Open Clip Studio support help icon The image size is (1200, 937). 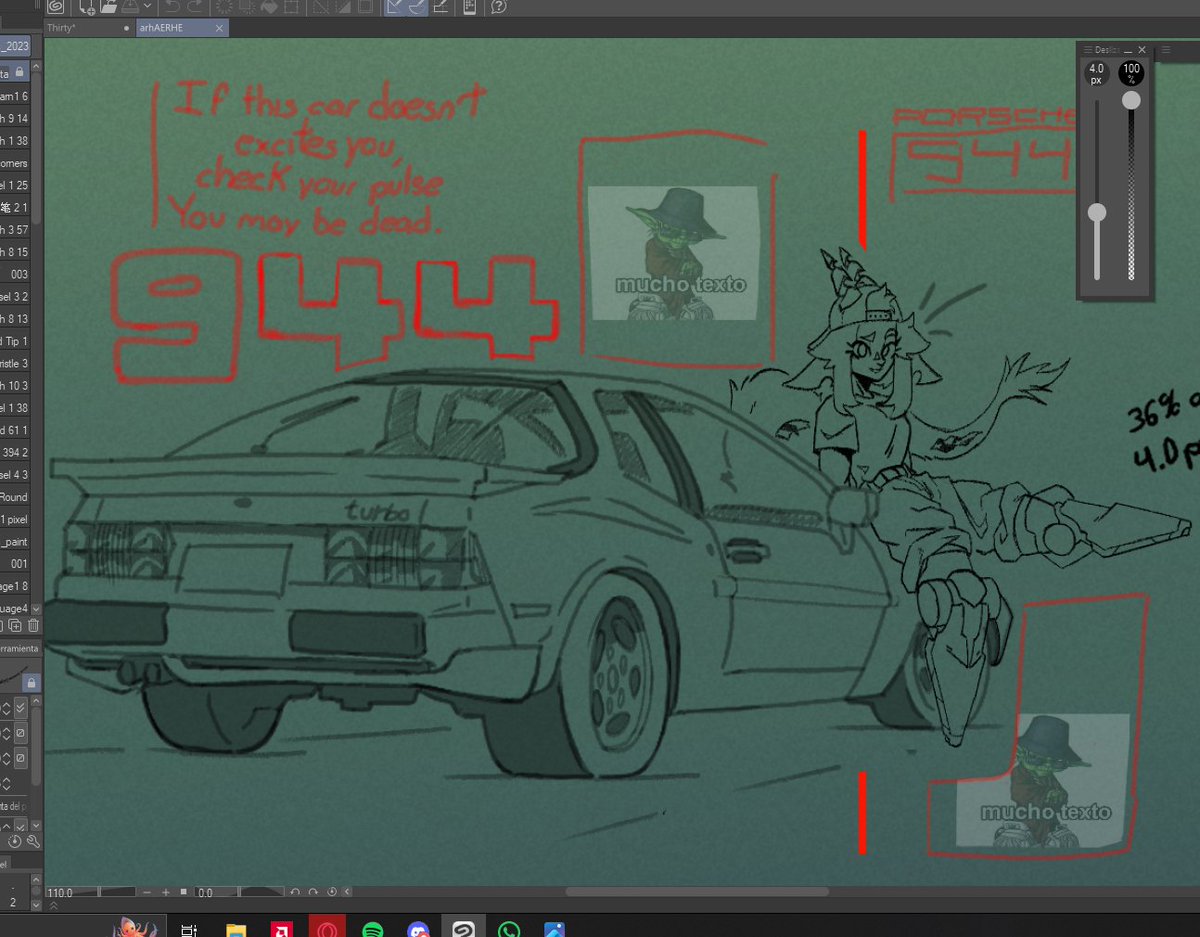pos(498,7)
